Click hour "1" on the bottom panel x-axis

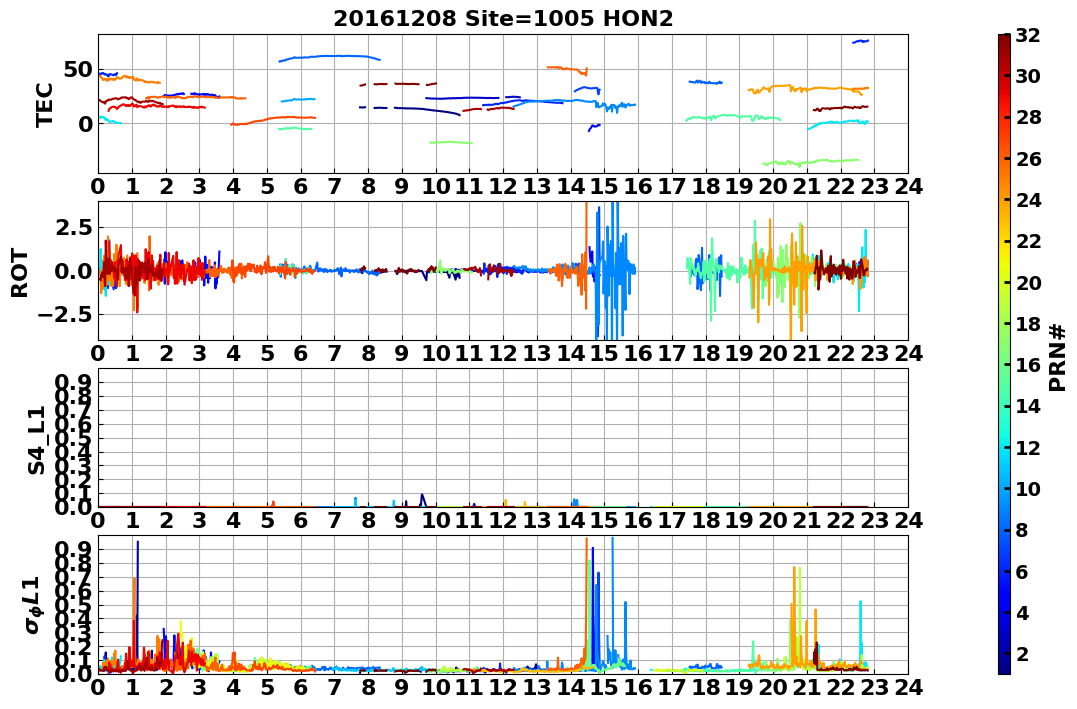(132, 687)
